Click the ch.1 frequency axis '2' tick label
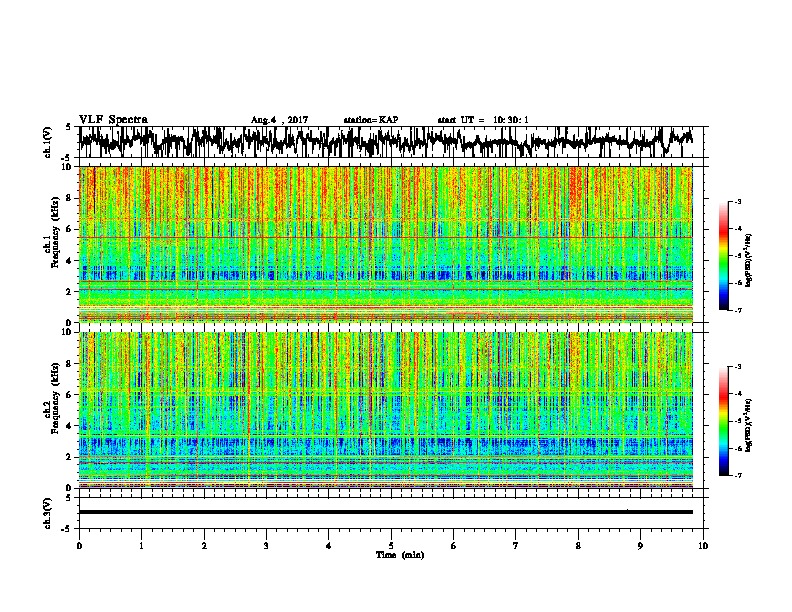The image size is (792, 612). pyautogui.click(x=70, y=292)
